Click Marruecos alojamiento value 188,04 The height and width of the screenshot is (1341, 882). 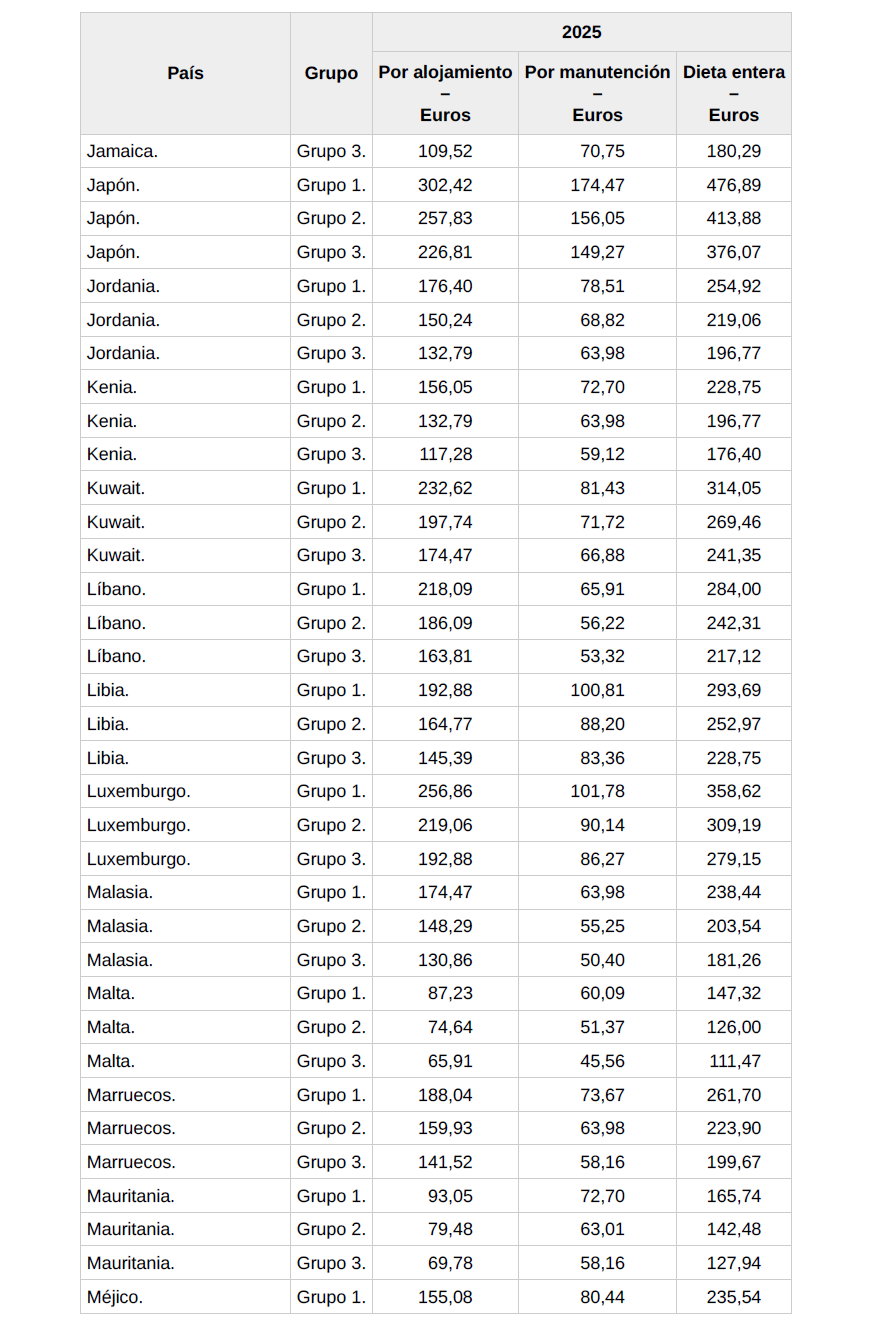[445, 1095]
